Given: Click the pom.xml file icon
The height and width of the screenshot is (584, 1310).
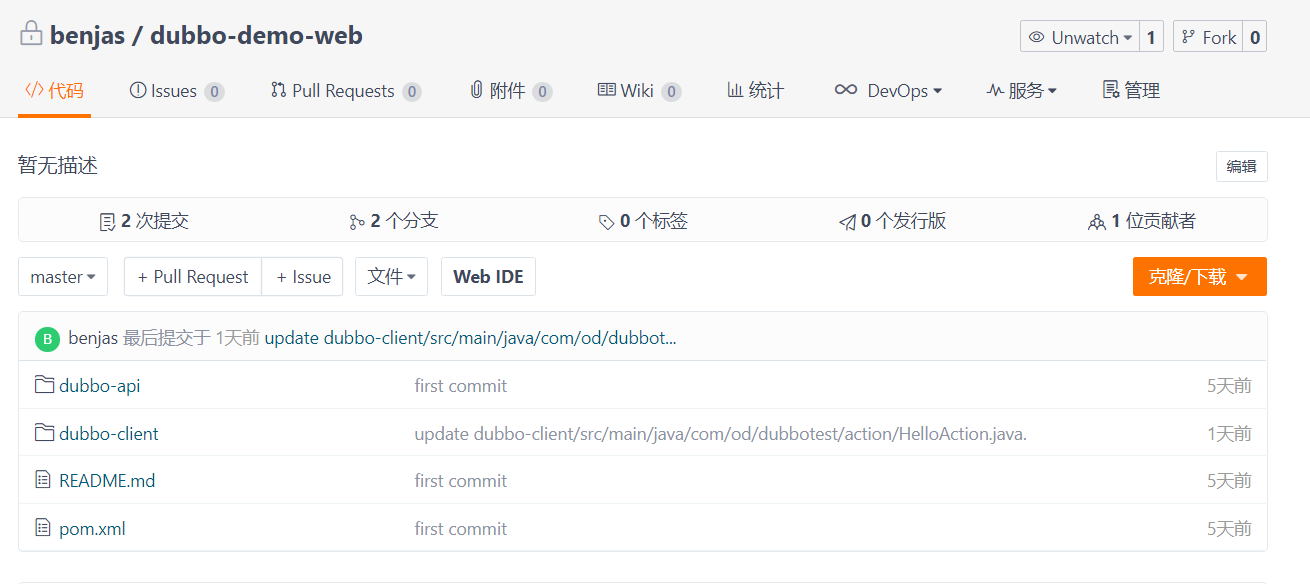Looking at the screenshot, I should pyautogui.click(x=43, y=528).
